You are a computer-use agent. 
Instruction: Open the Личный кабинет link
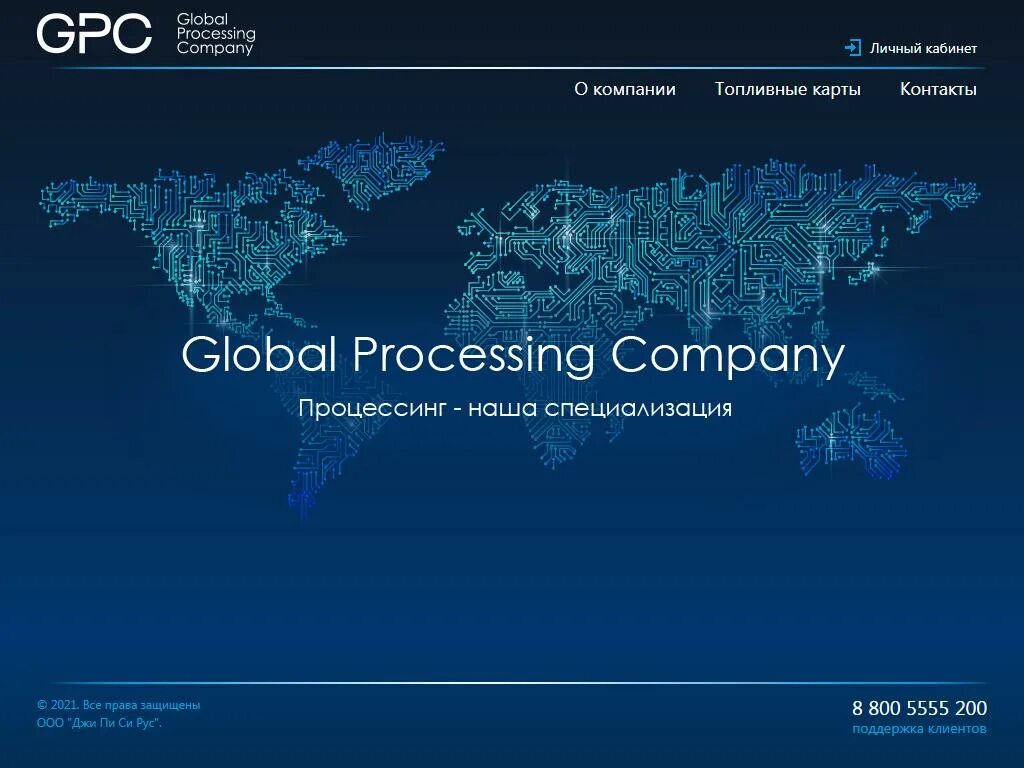pos(923,48)
